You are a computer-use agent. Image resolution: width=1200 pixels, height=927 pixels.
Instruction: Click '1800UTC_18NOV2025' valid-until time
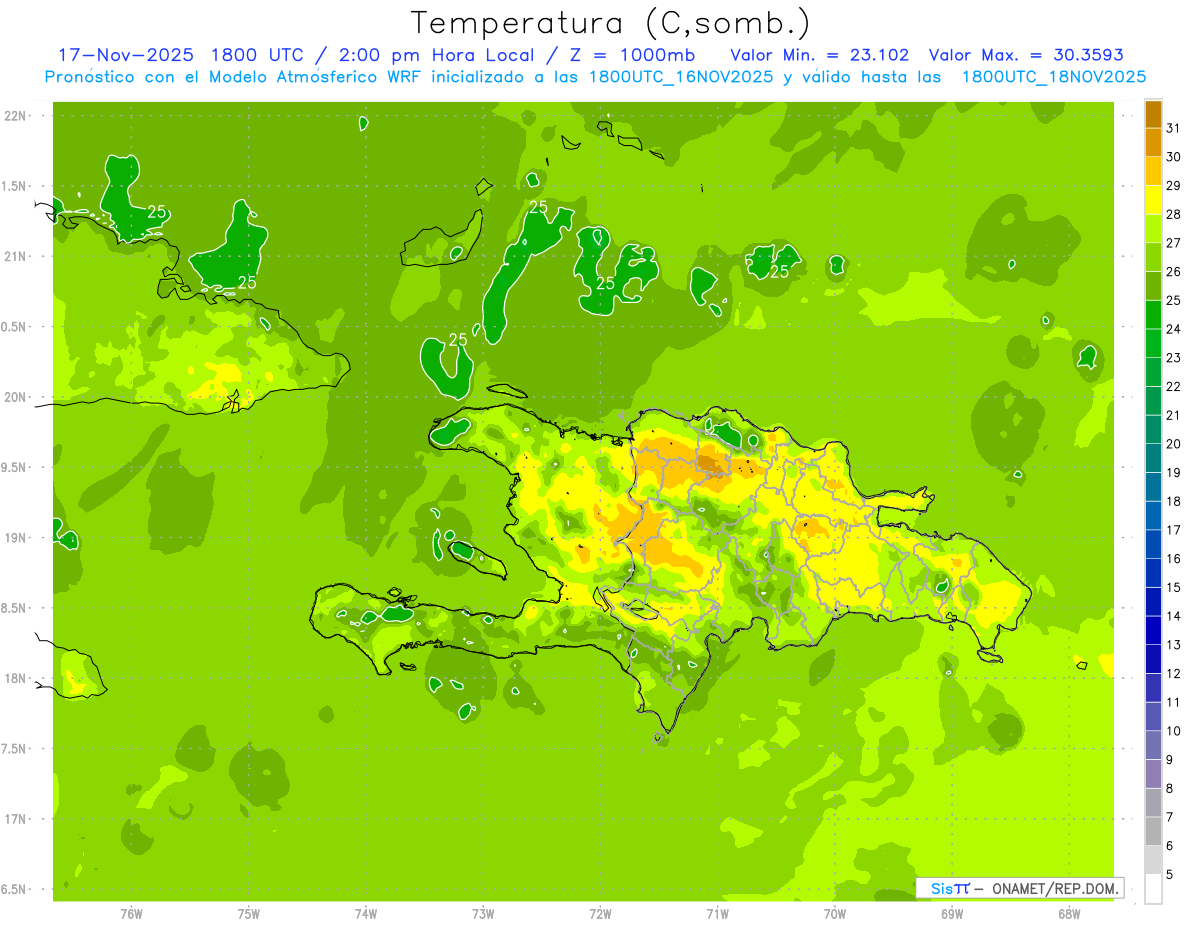coord(1054,77)
